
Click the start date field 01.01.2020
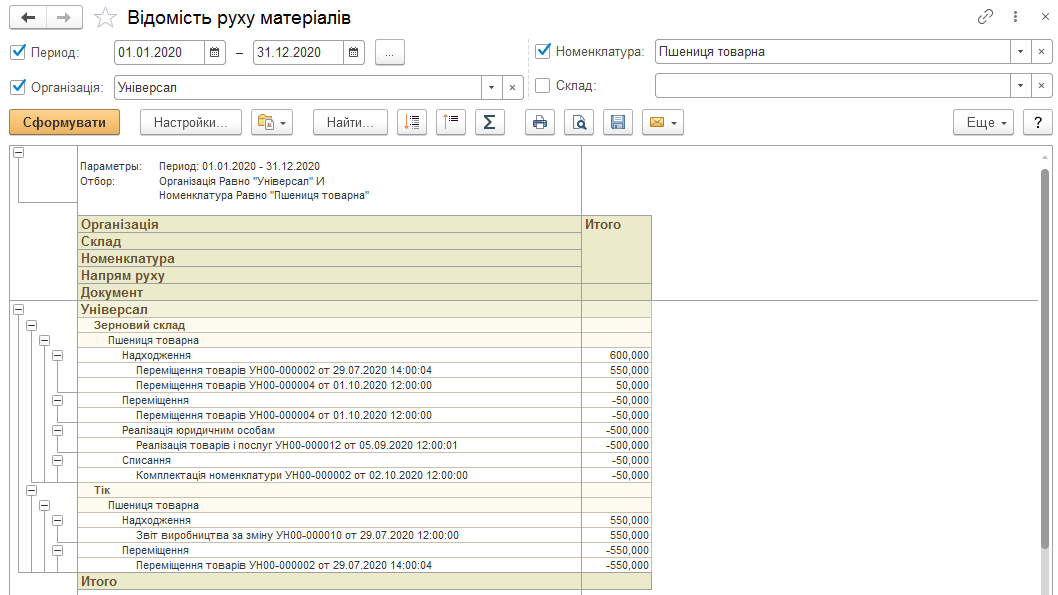(x=159, y=53)
